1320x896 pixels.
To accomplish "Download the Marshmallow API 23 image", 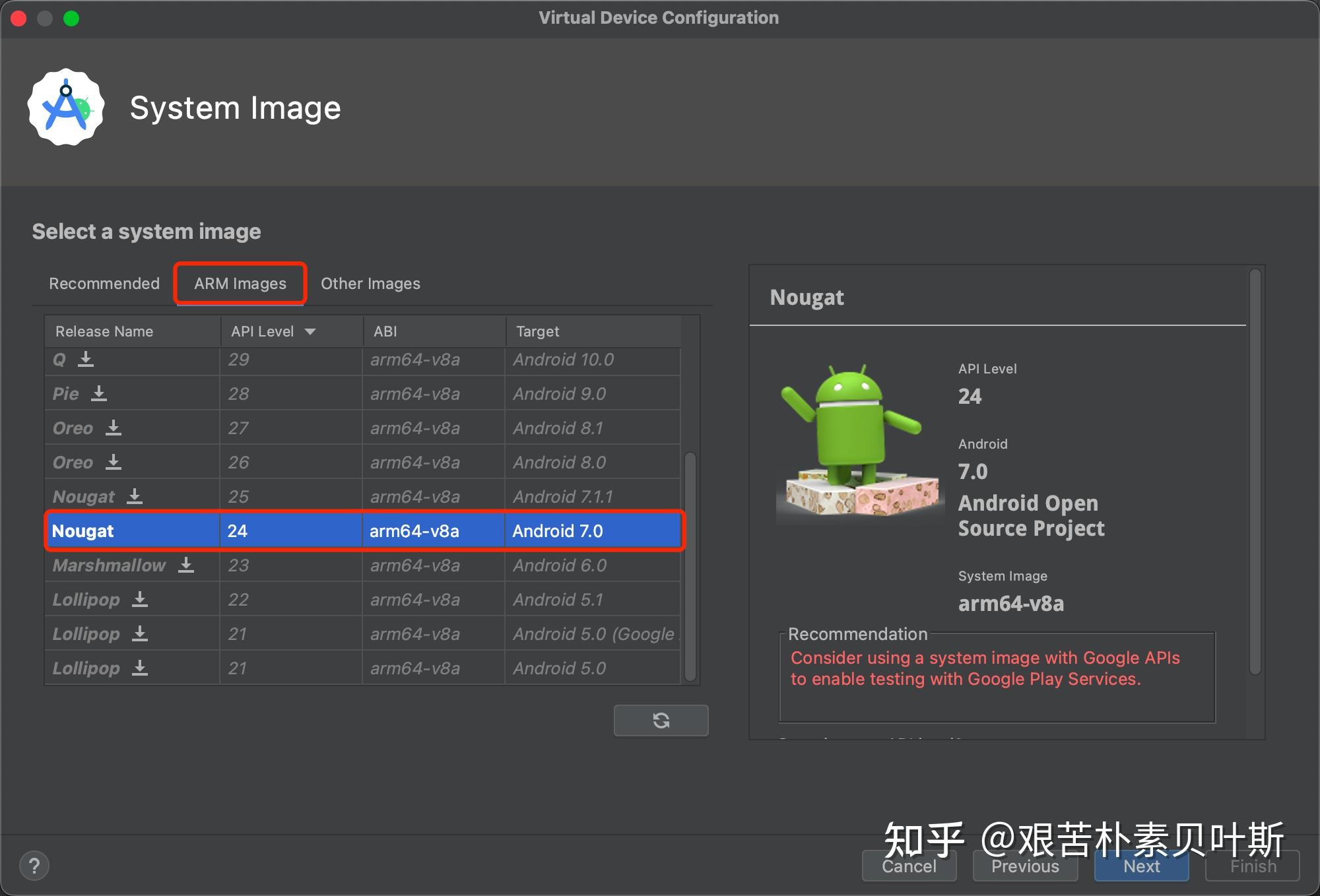I will pos(186,565).
